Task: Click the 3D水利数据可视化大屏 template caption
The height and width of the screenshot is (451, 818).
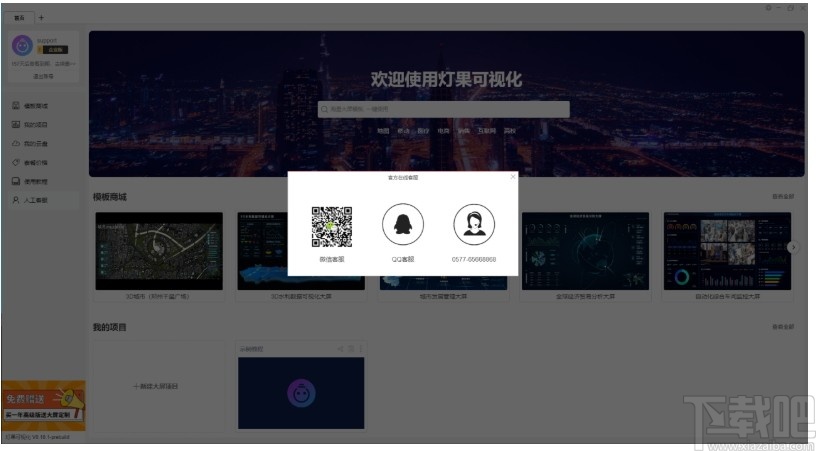Action: pos(301,297)
